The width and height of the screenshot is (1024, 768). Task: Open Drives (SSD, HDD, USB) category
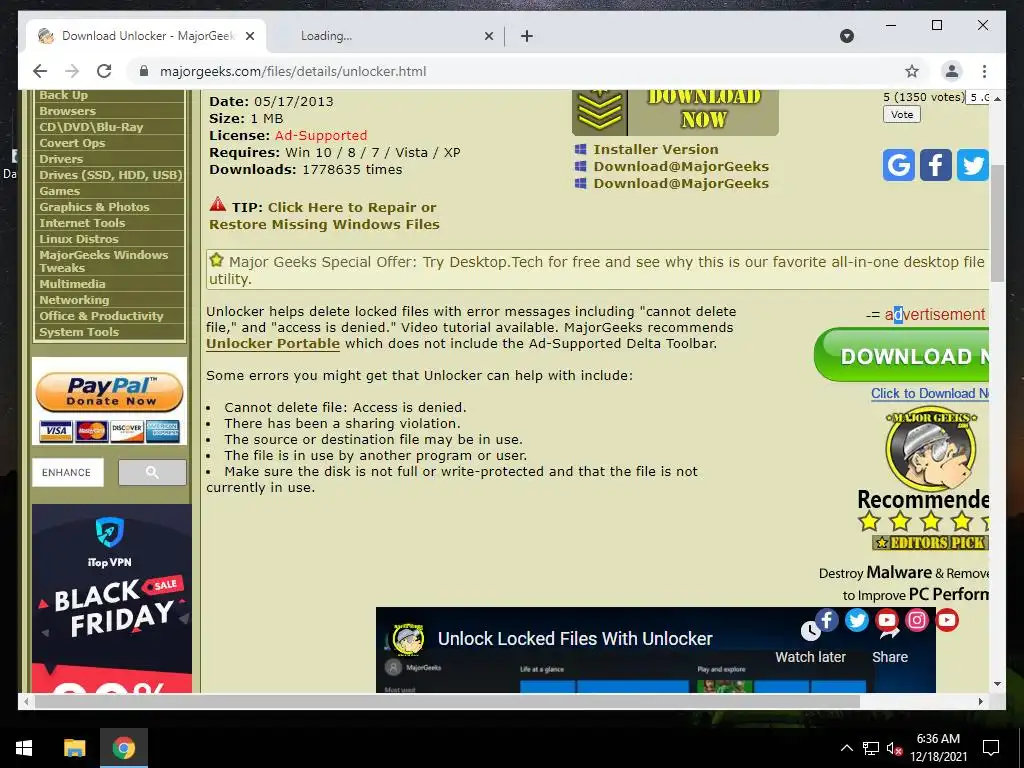[110, 175]
